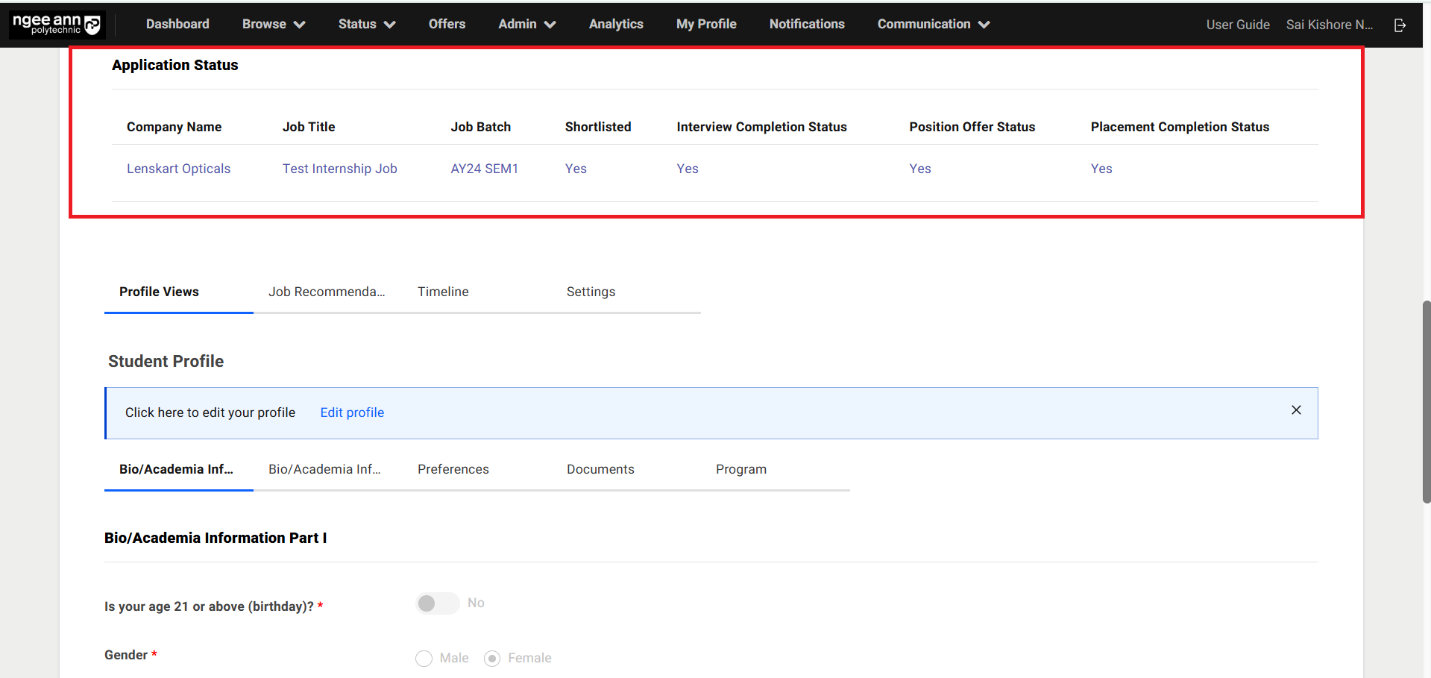Click the vertical page scrollbar

[1425, 400]
